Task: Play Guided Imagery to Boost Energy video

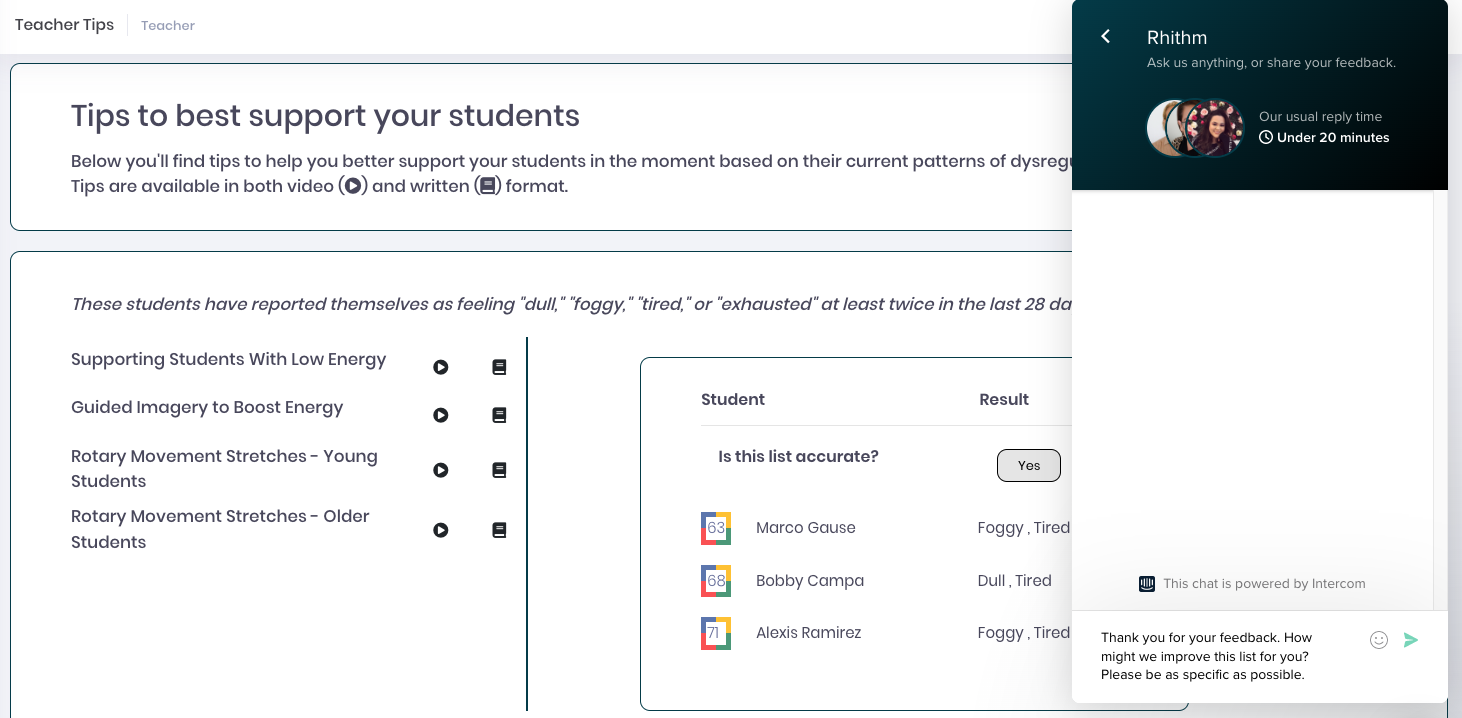Action: click(440, 415)
